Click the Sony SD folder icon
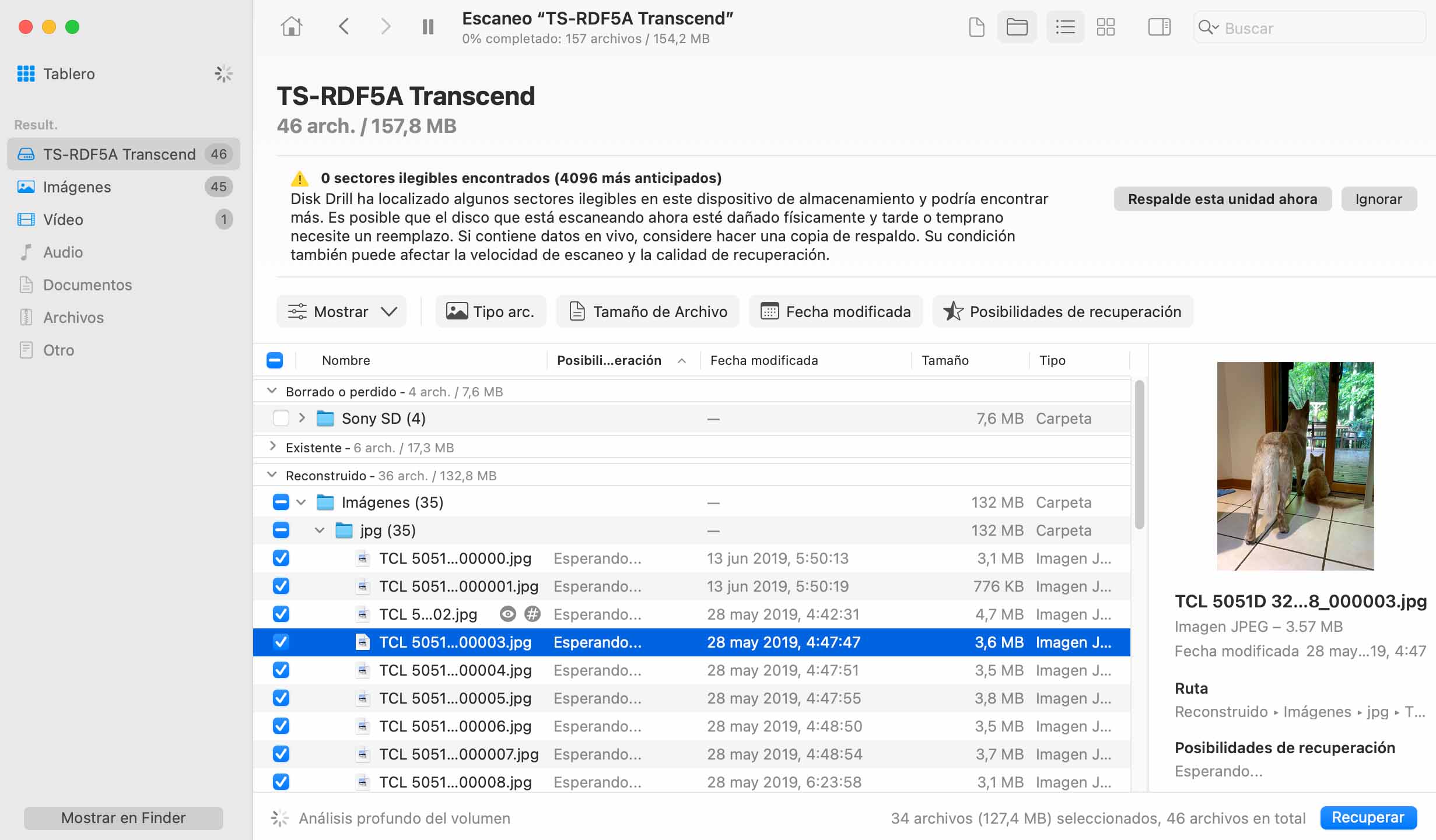Viewport: 1436px width, 840px height. tap(325, 418)
